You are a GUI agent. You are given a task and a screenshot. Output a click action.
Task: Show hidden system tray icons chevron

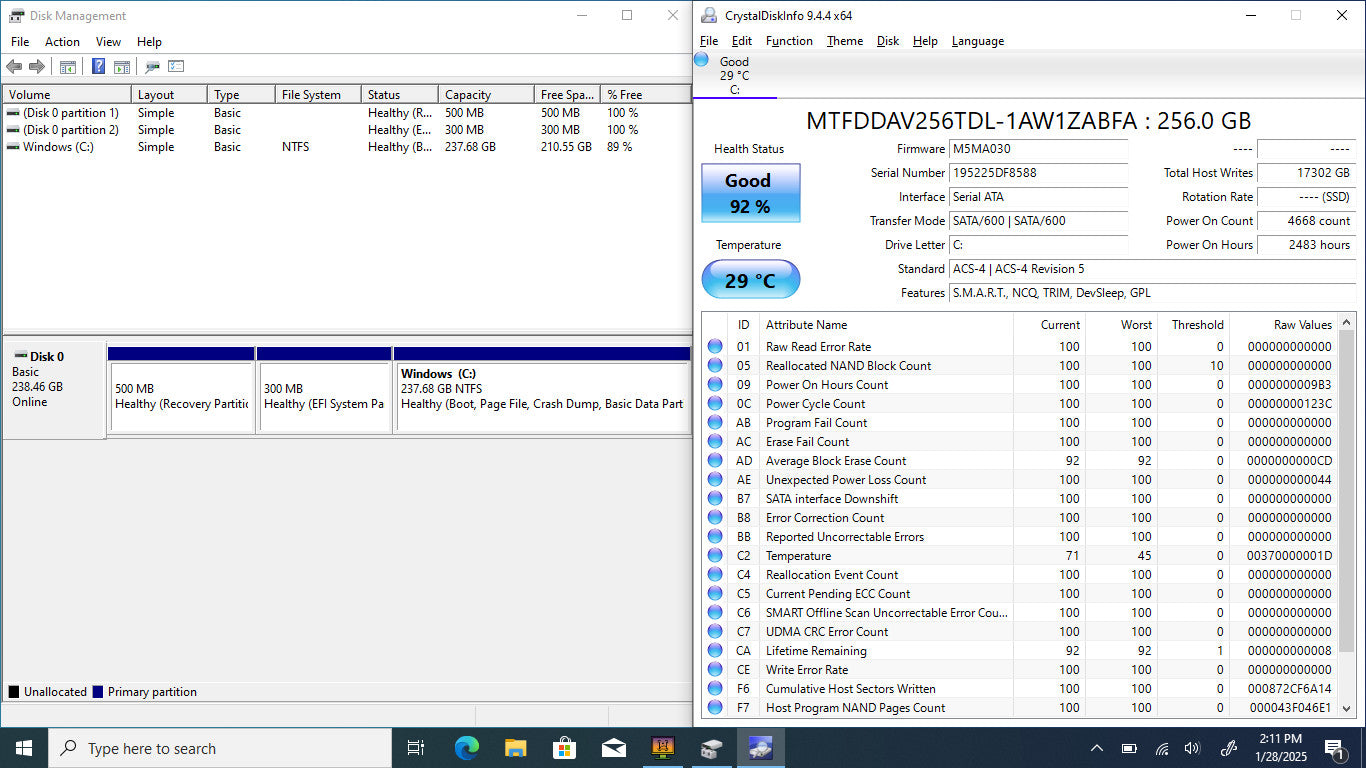pos(1097,748)
